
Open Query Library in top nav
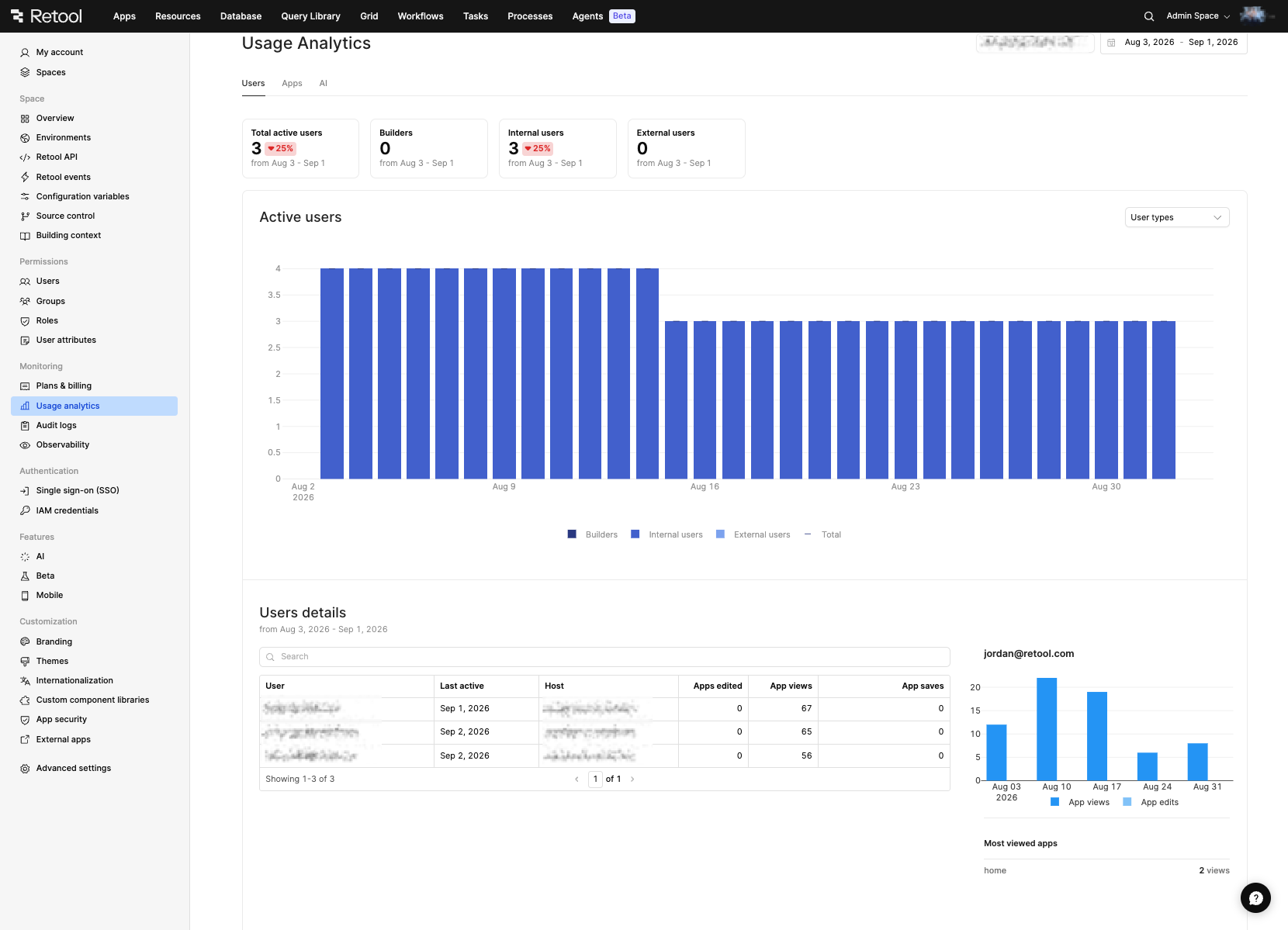click(x=310, y=16)
